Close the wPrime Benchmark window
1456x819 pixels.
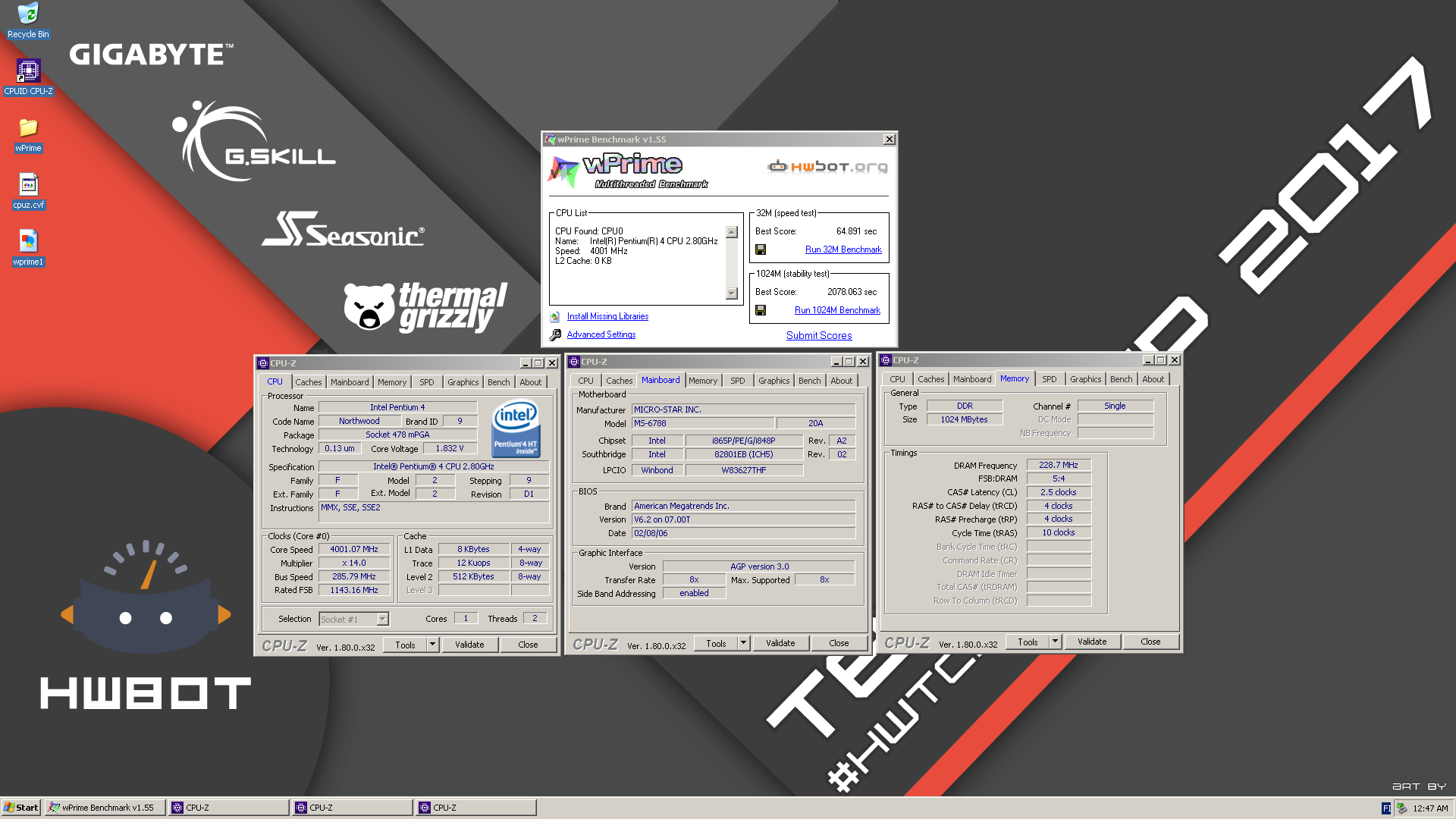click(x=889, y=140)
